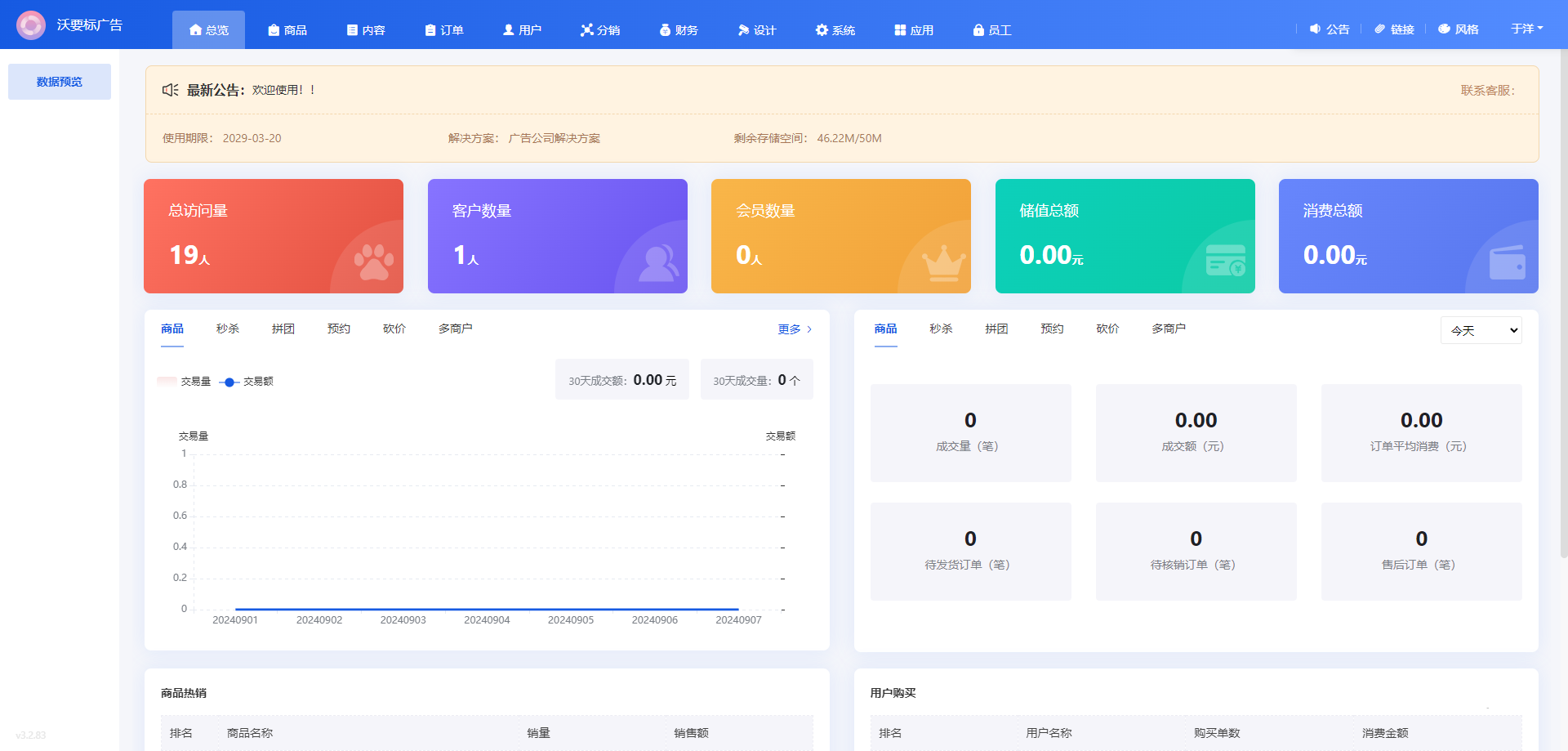Viewport: 1568px width, 751px height.
Task: Click the 更多 chevron link
Action: 795,329
